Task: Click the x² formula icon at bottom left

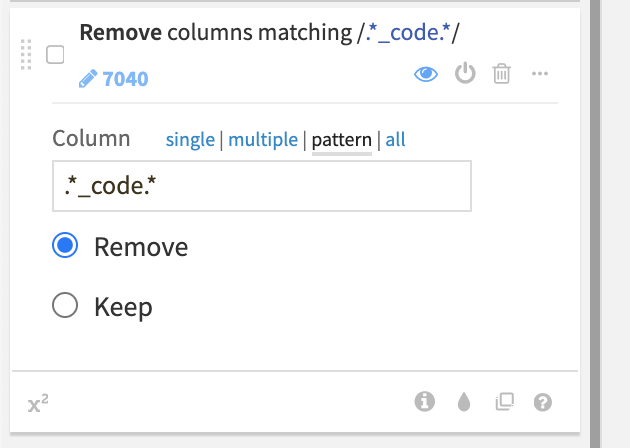Action: click(39, 404)
